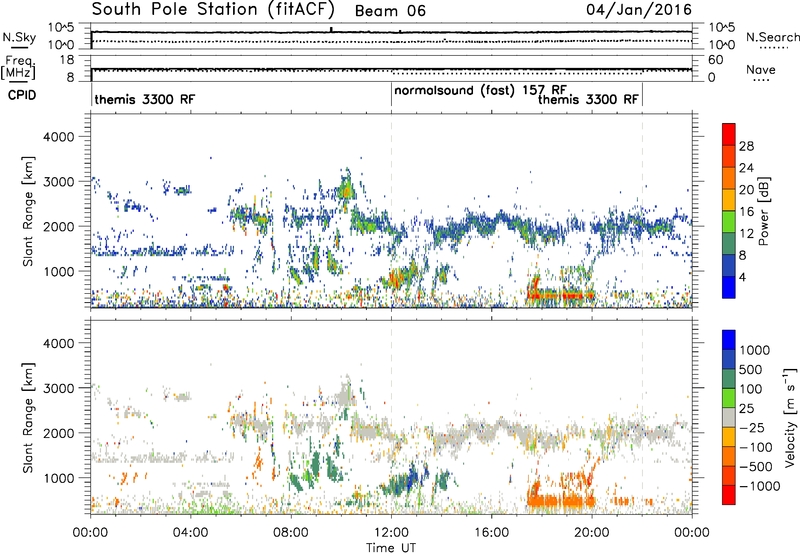
Task: Click the date '04/Jan/2016'
Action: pos(639,10)
